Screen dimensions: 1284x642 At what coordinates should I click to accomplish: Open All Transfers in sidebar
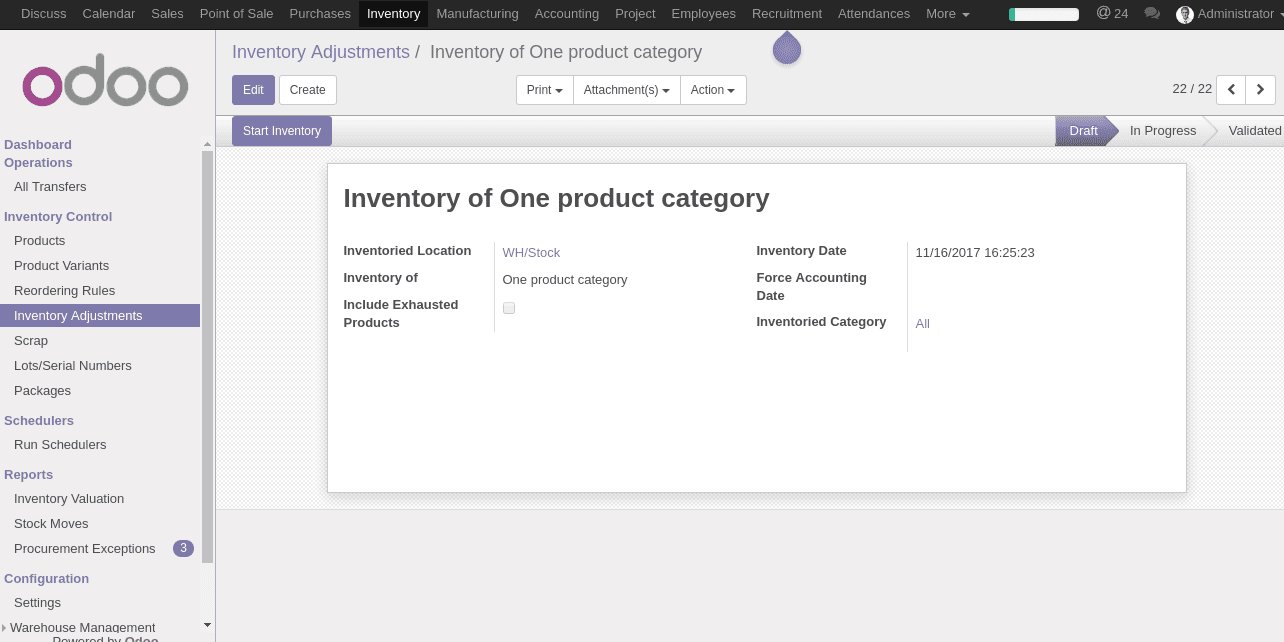pyautogui.click(x=50, y=187)
